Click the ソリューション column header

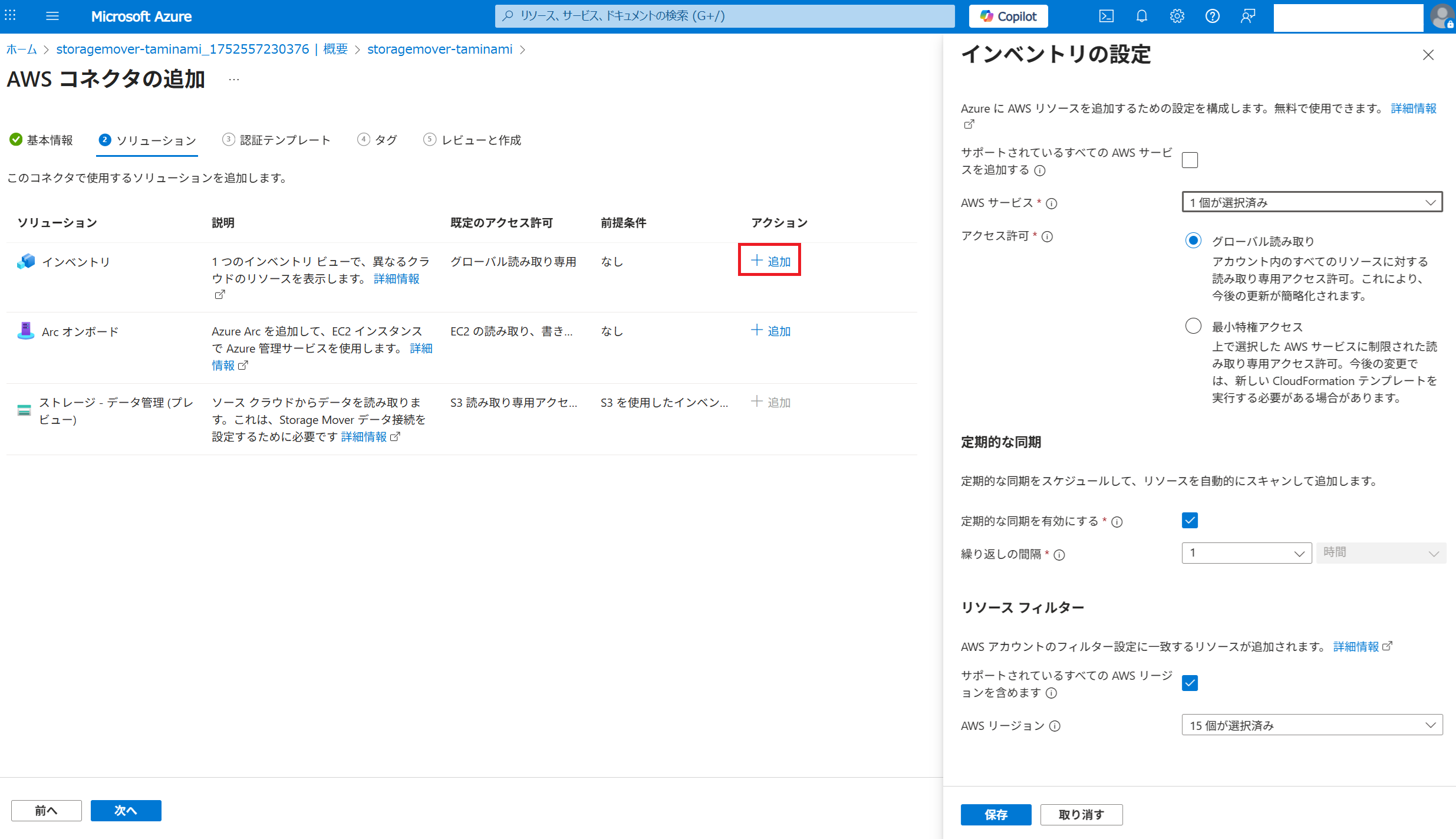click(57, 223)
